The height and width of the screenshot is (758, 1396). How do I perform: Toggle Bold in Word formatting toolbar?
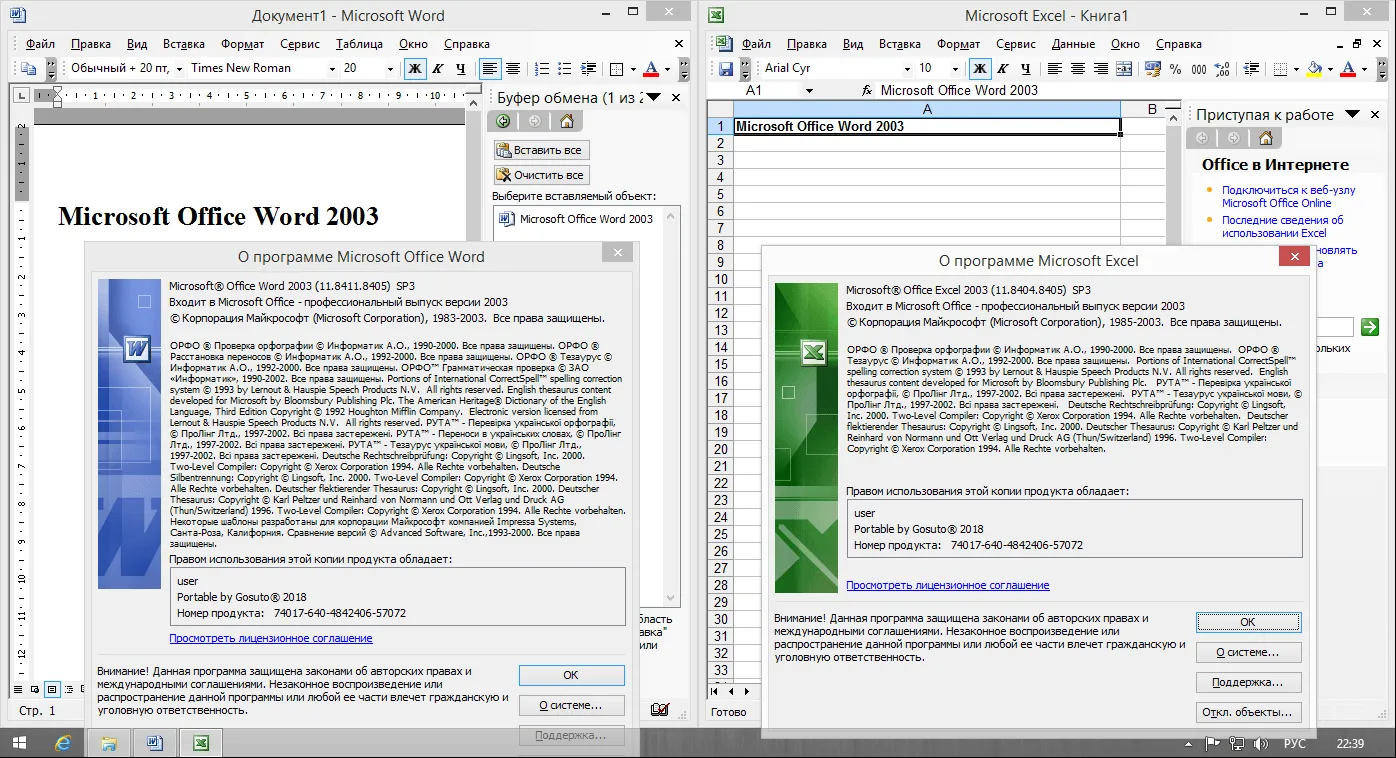tap(414, 69)
